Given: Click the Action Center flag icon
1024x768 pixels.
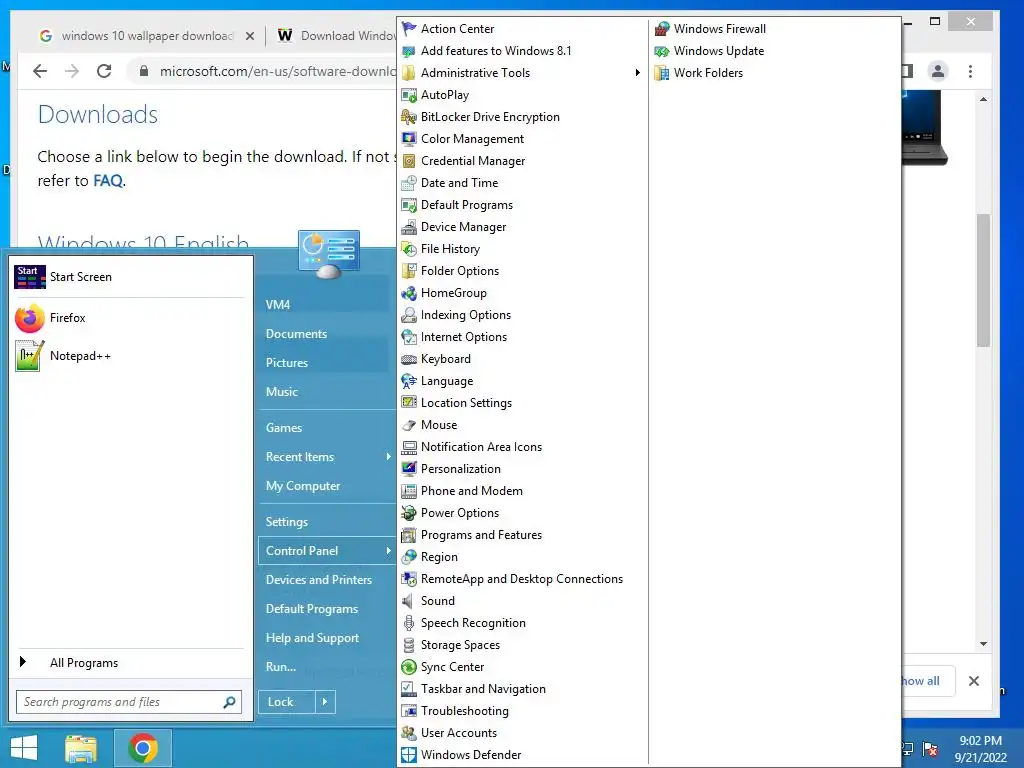Looking at the screenshot, I should 409,29.
